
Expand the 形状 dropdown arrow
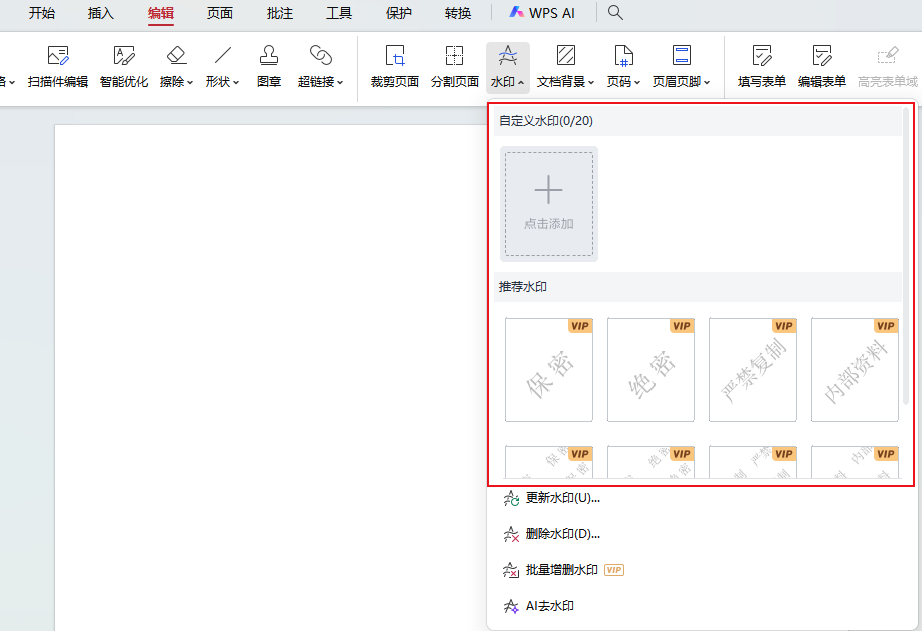point(236,82)
